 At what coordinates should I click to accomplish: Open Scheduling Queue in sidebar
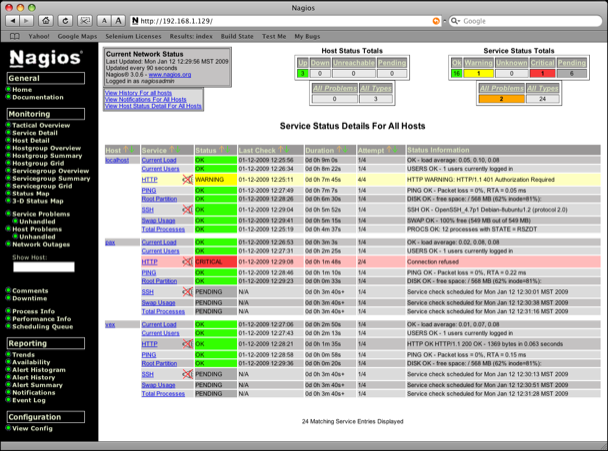[x=43, y=327]
